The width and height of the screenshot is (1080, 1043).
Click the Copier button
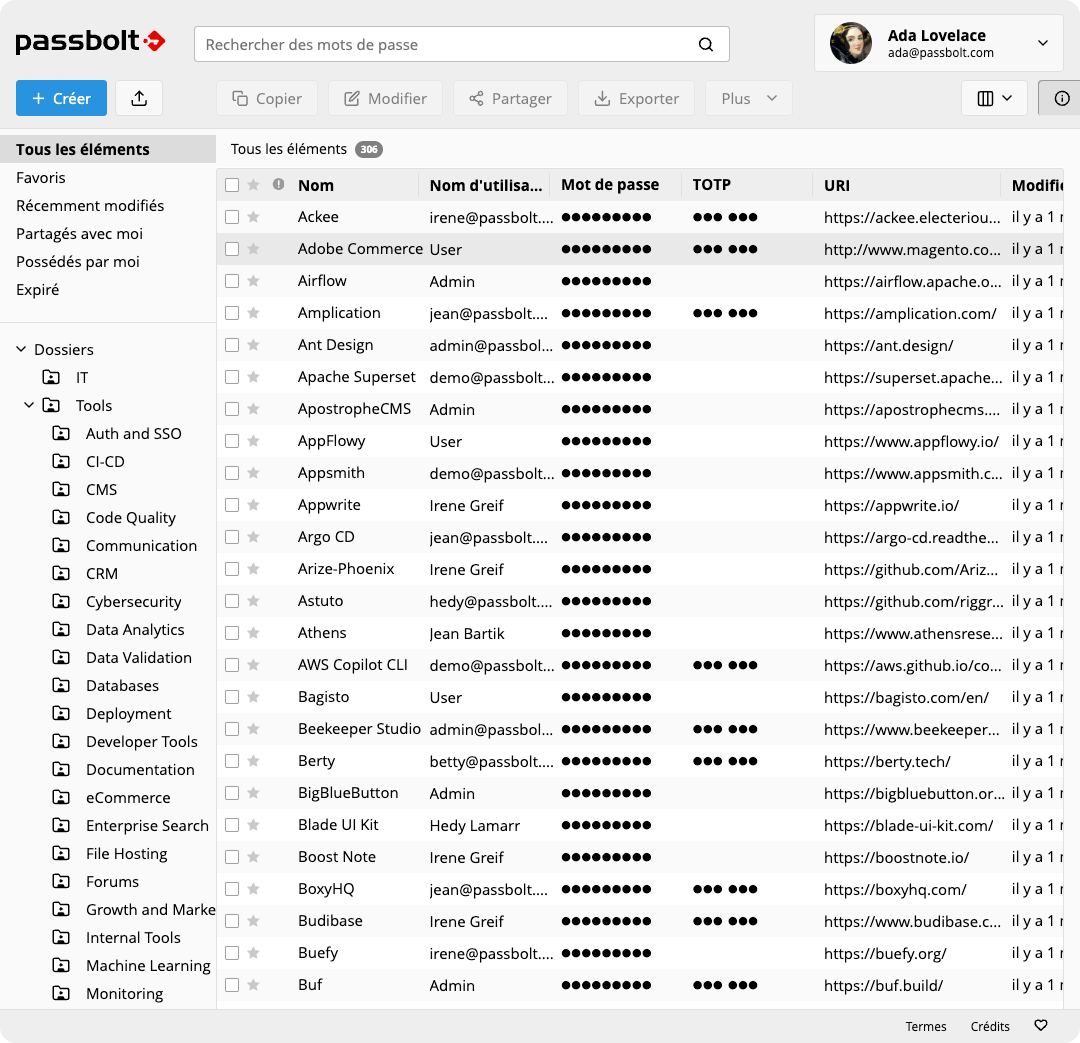[x=267, y=99]
